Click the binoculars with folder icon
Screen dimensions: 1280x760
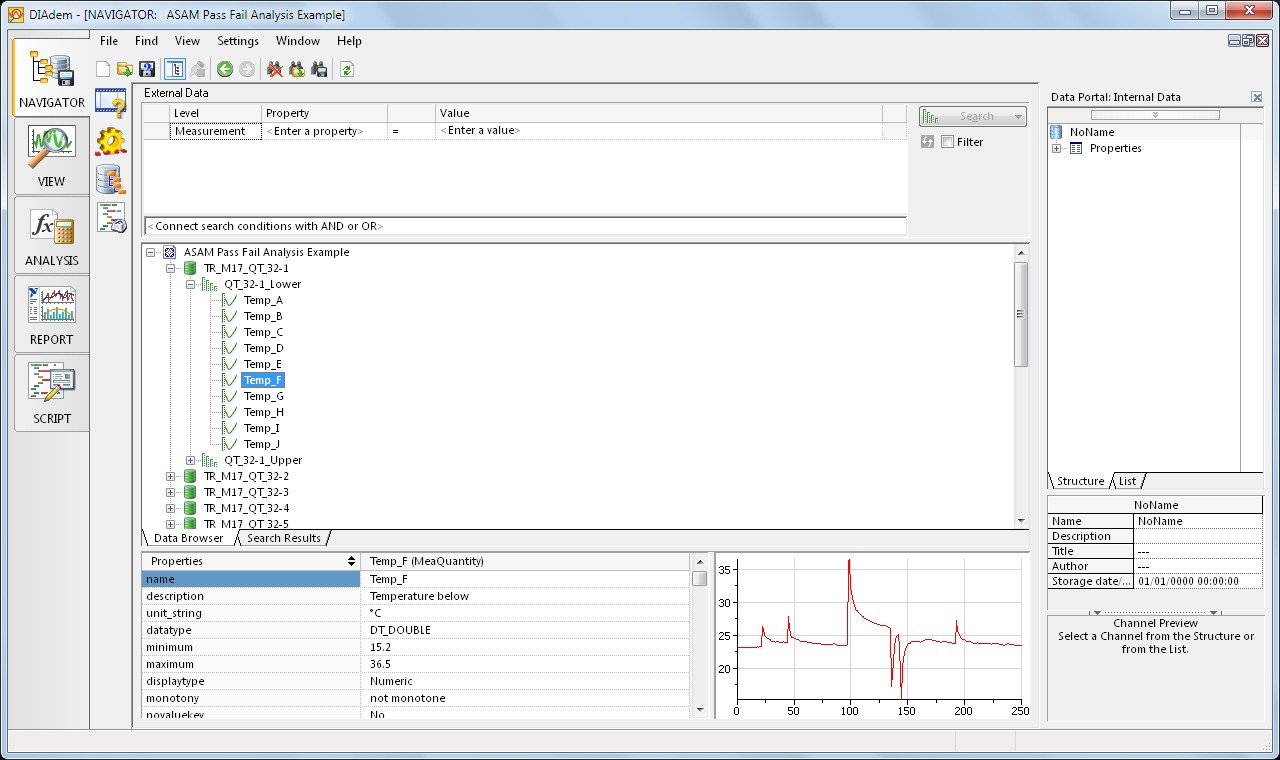pos(297,69)
